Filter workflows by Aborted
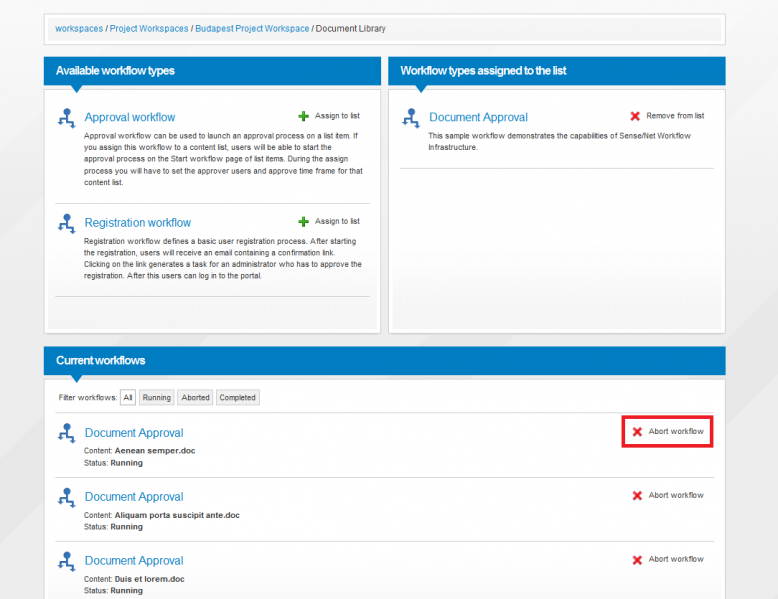 (195, 398)
